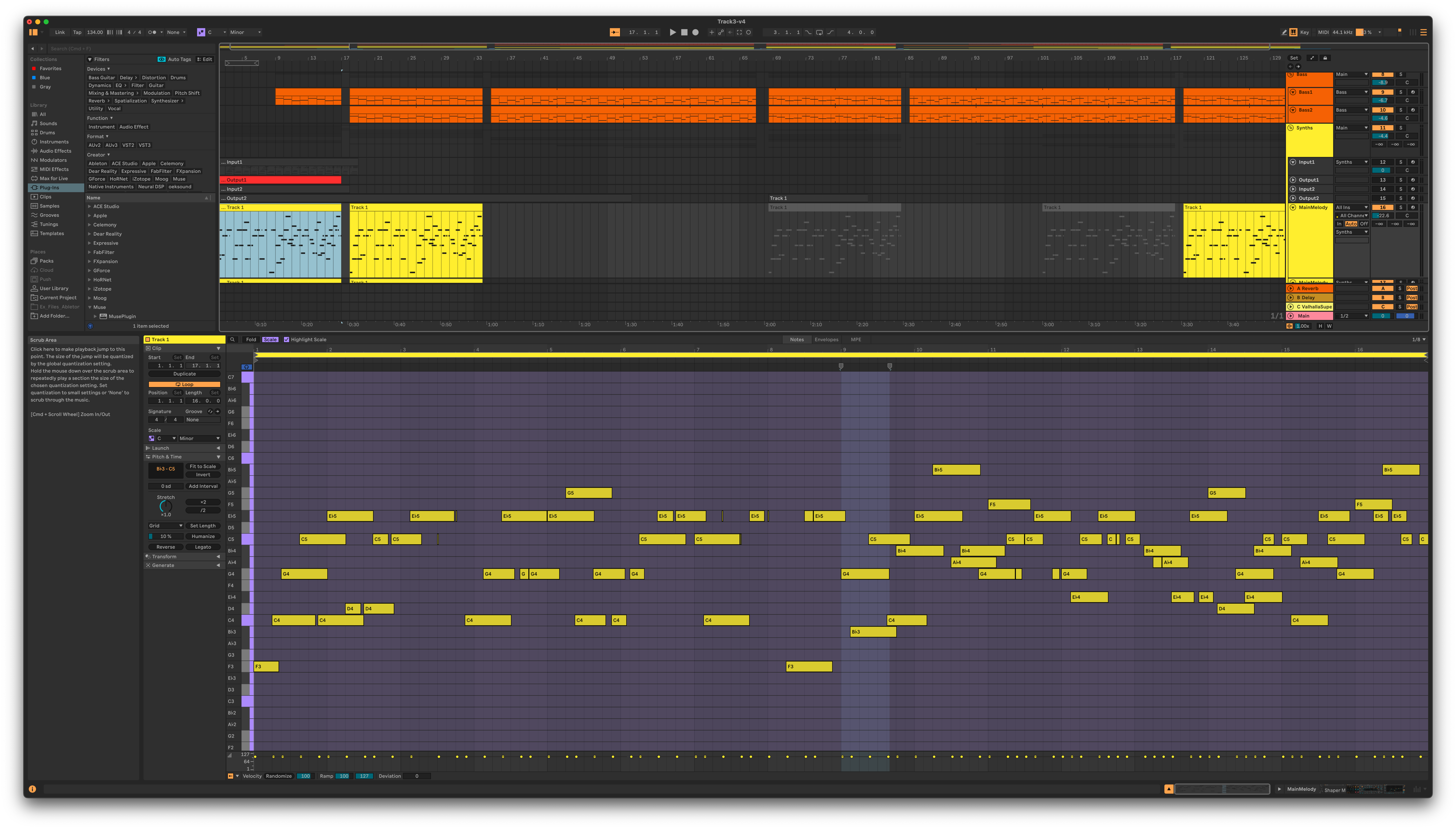
Task: Toggle the track activator 16 for MainMelody
Action: [1383, 207]
